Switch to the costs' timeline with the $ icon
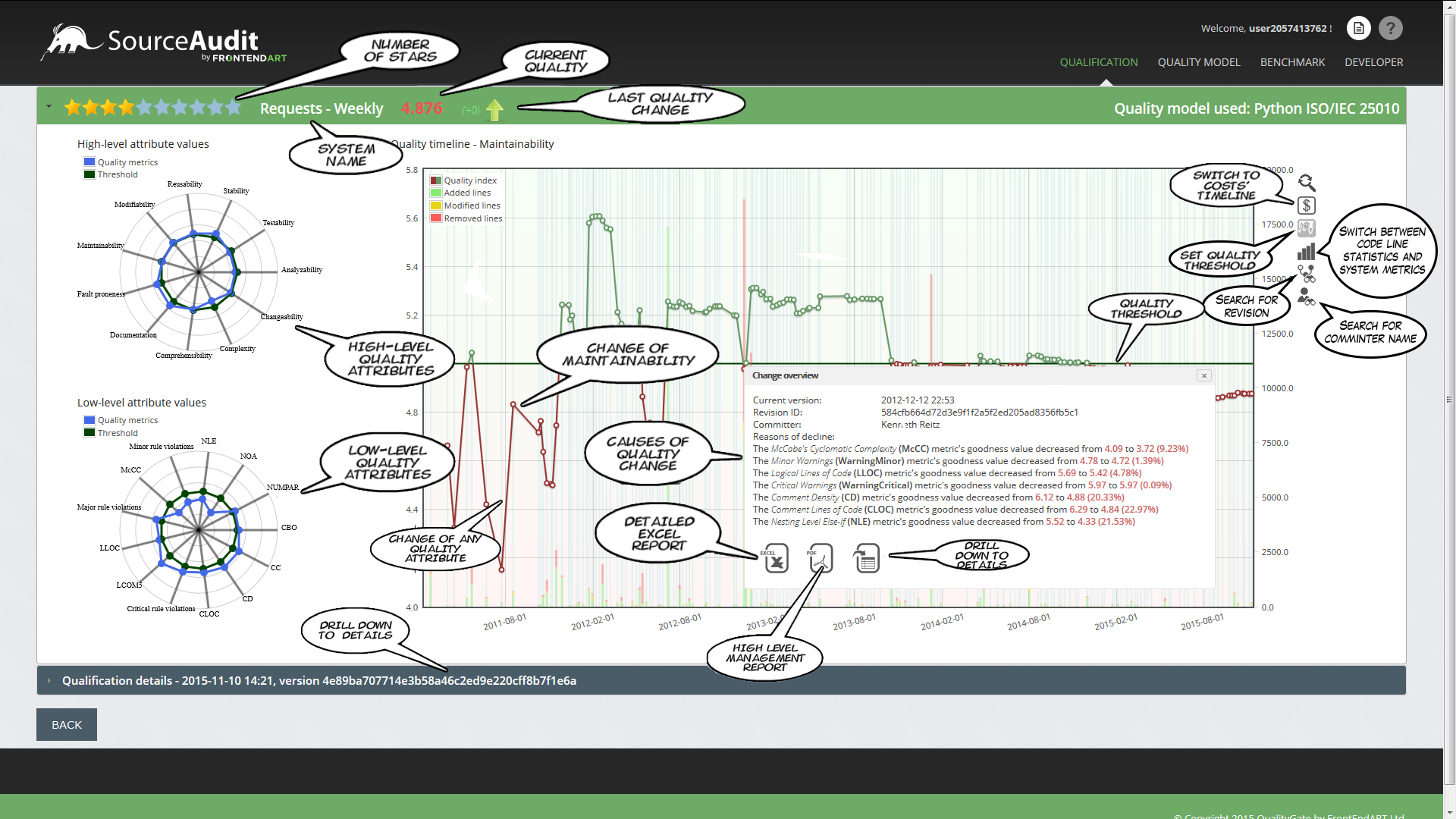1456x819 pixels. pos(1306,206)
